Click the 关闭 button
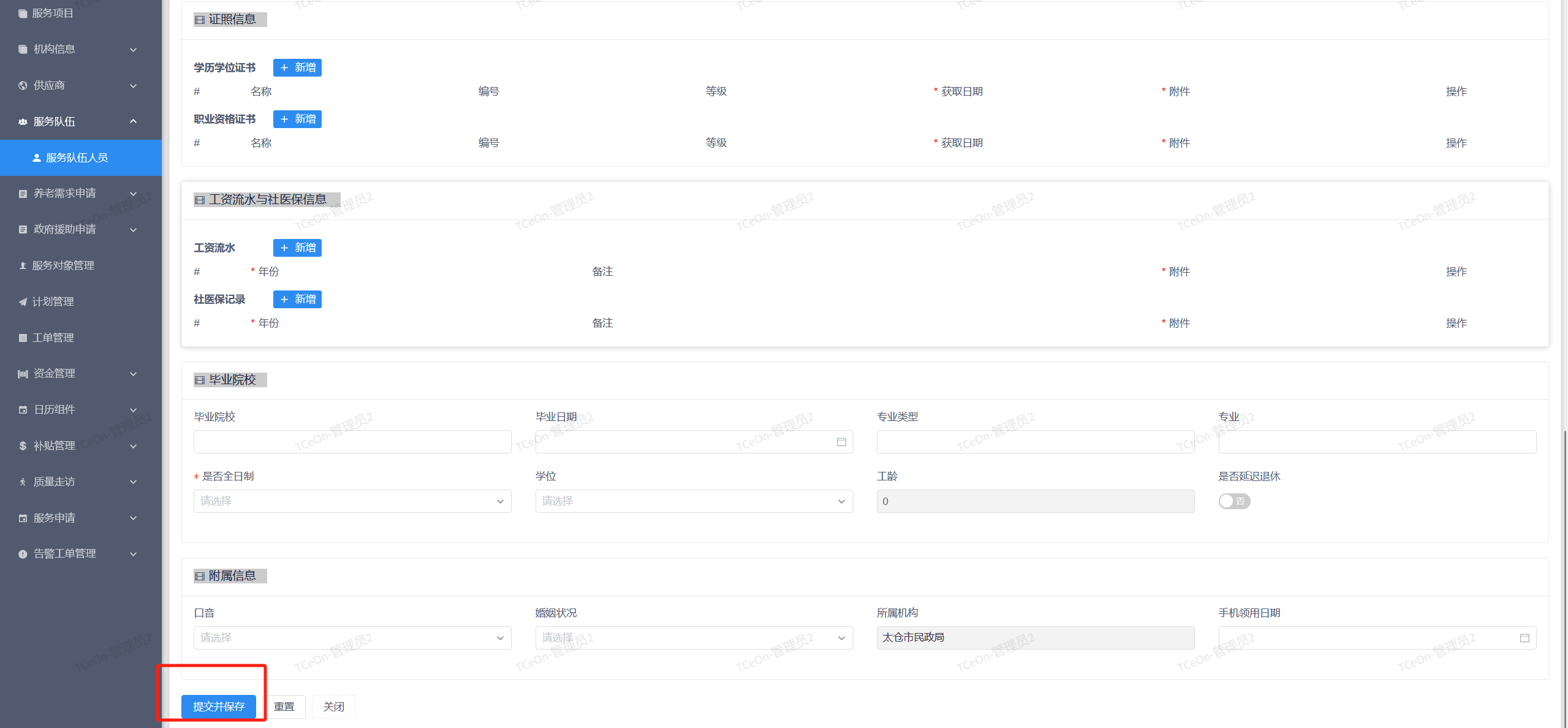This screenshot has width=1568, height=728. (334, 707)
